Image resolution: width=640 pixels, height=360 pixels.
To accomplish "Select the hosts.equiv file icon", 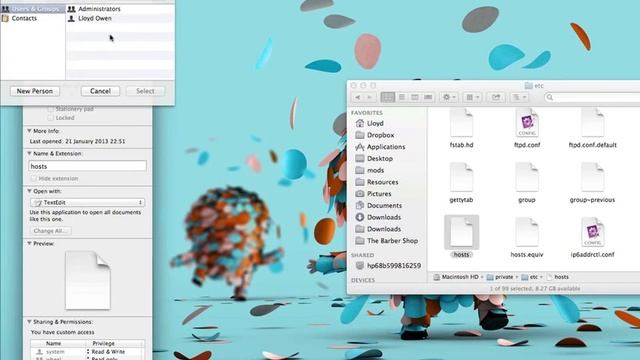I will coord(527,232).
